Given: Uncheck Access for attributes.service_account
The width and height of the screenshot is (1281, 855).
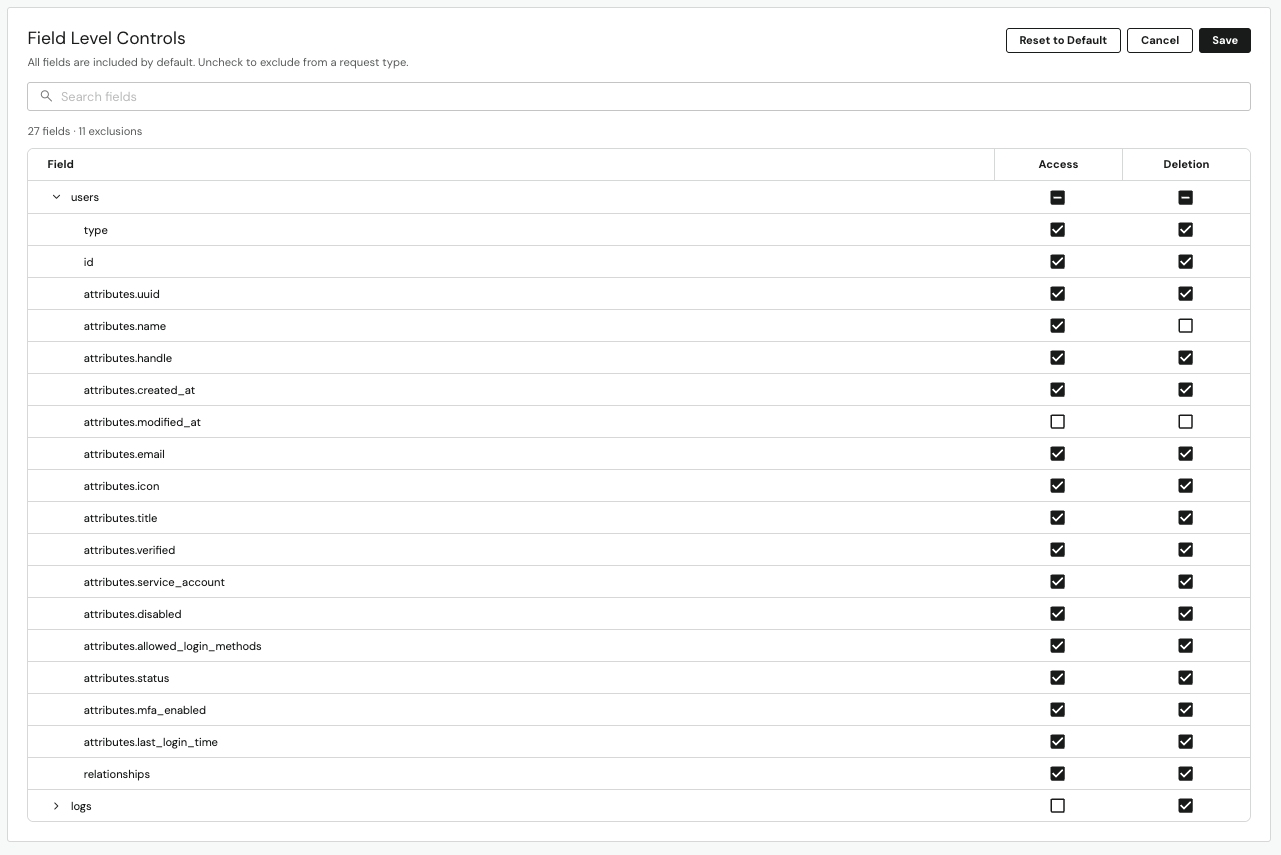Looking at the screenshot, I should tap(1058, 582).
